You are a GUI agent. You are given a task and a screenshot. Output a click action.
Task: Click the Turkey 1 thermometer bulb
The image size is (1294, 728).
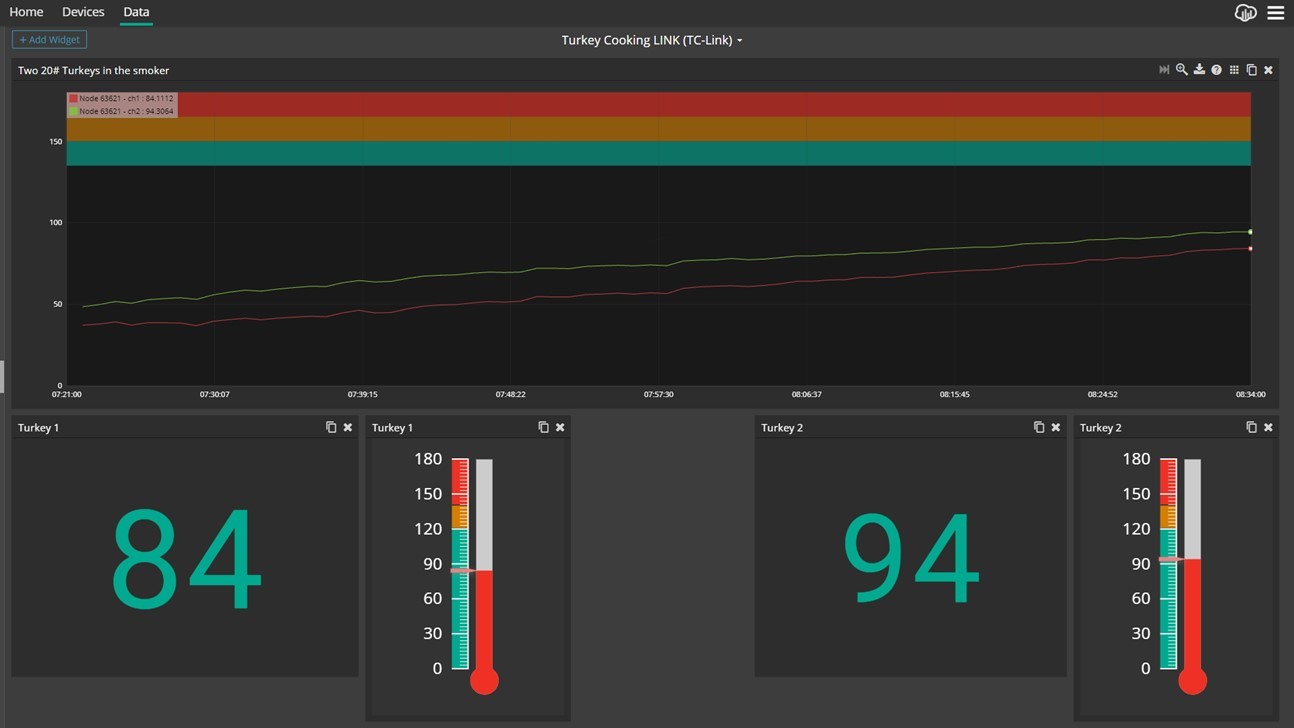(x=484, y=681)
